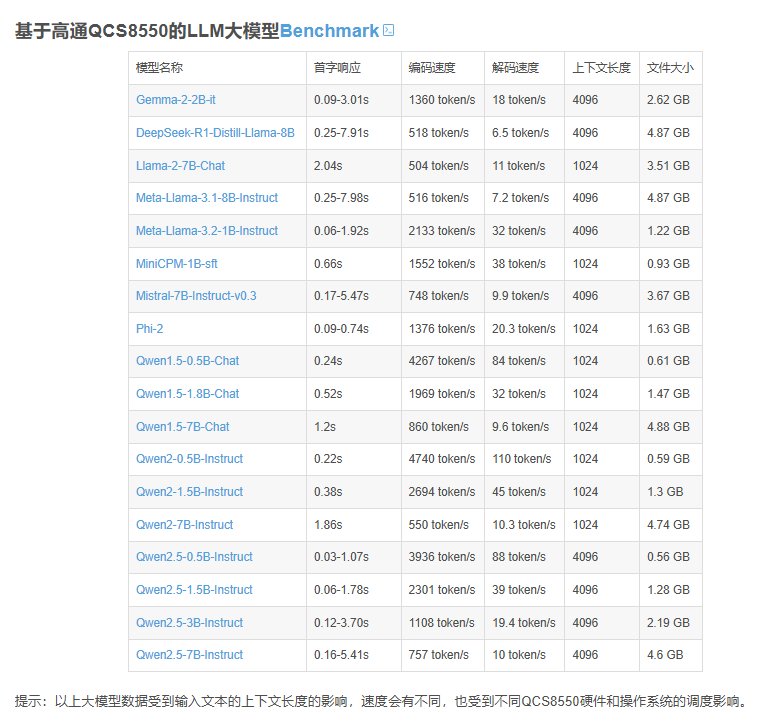Open the Qwen2.5-0.5B-Instruct link
This screenshot has width=767, height=726.
(x=194, y=557)
